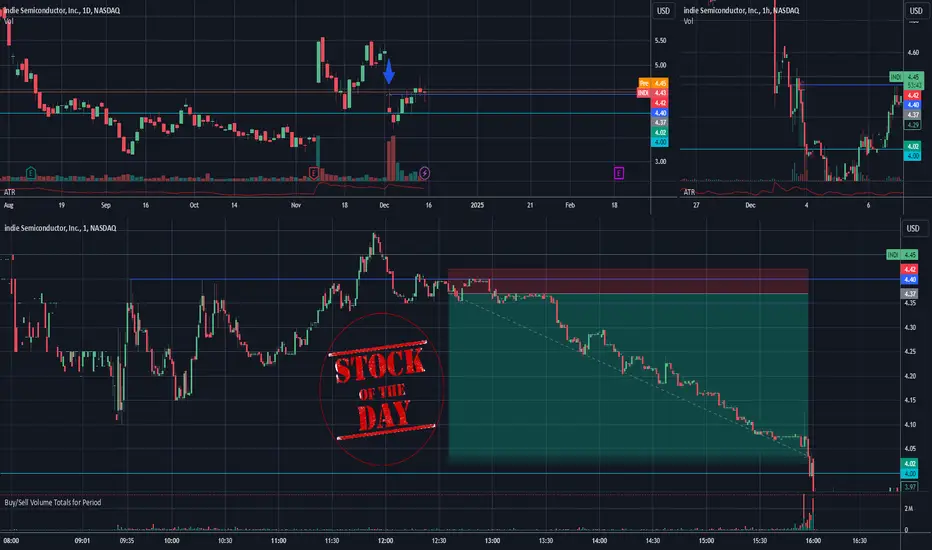Click the purple lightning event icon on daily chart
932x550 pixels.
click(424, 173)
